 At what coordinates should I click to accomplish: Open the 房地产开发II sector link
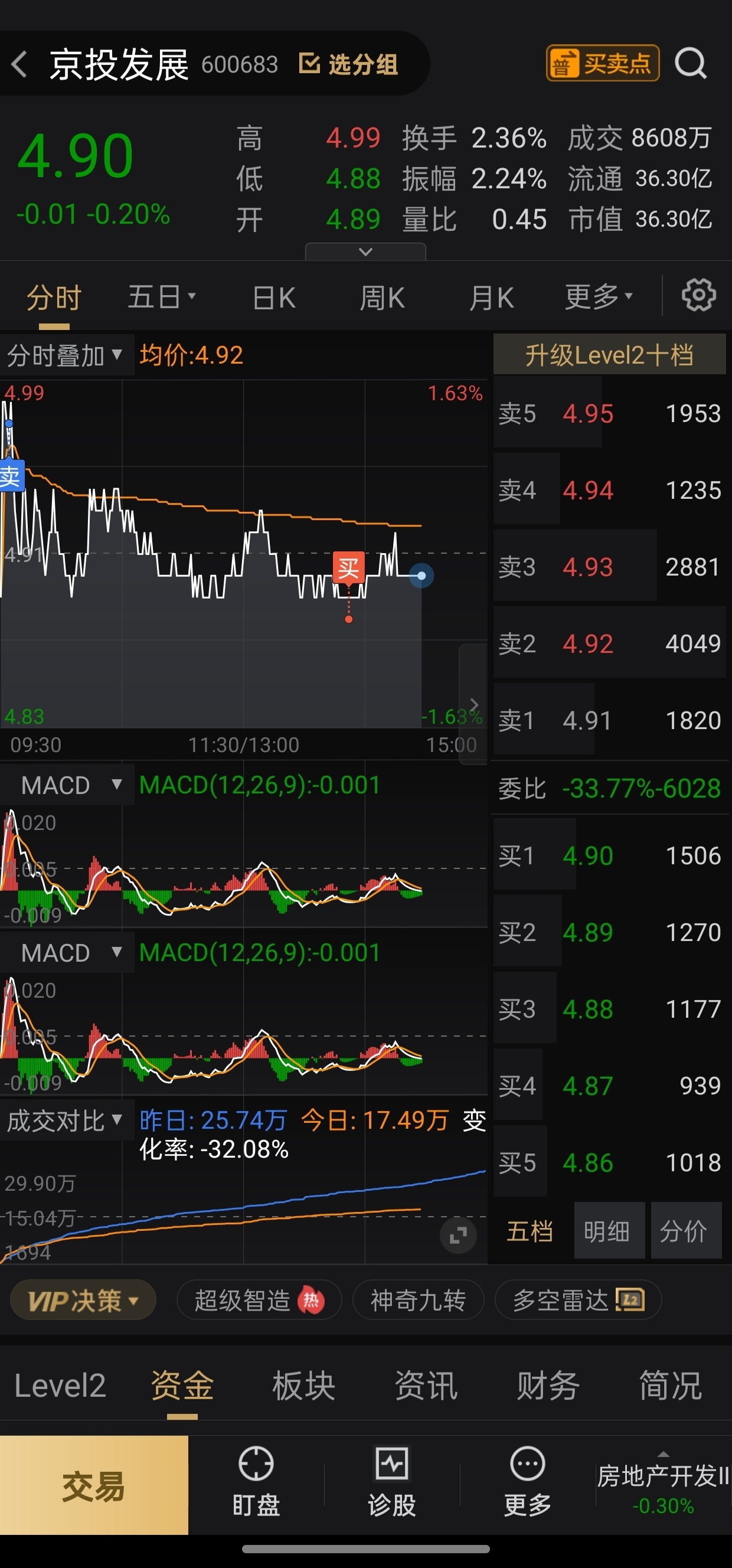click(x=664, y=1486)
